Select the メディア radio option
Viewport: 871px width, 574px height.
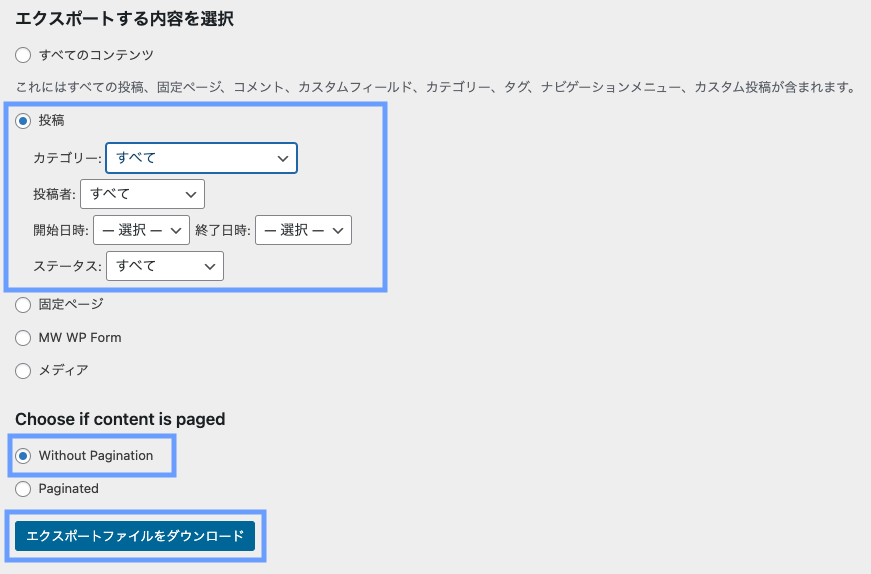(24, 371)
